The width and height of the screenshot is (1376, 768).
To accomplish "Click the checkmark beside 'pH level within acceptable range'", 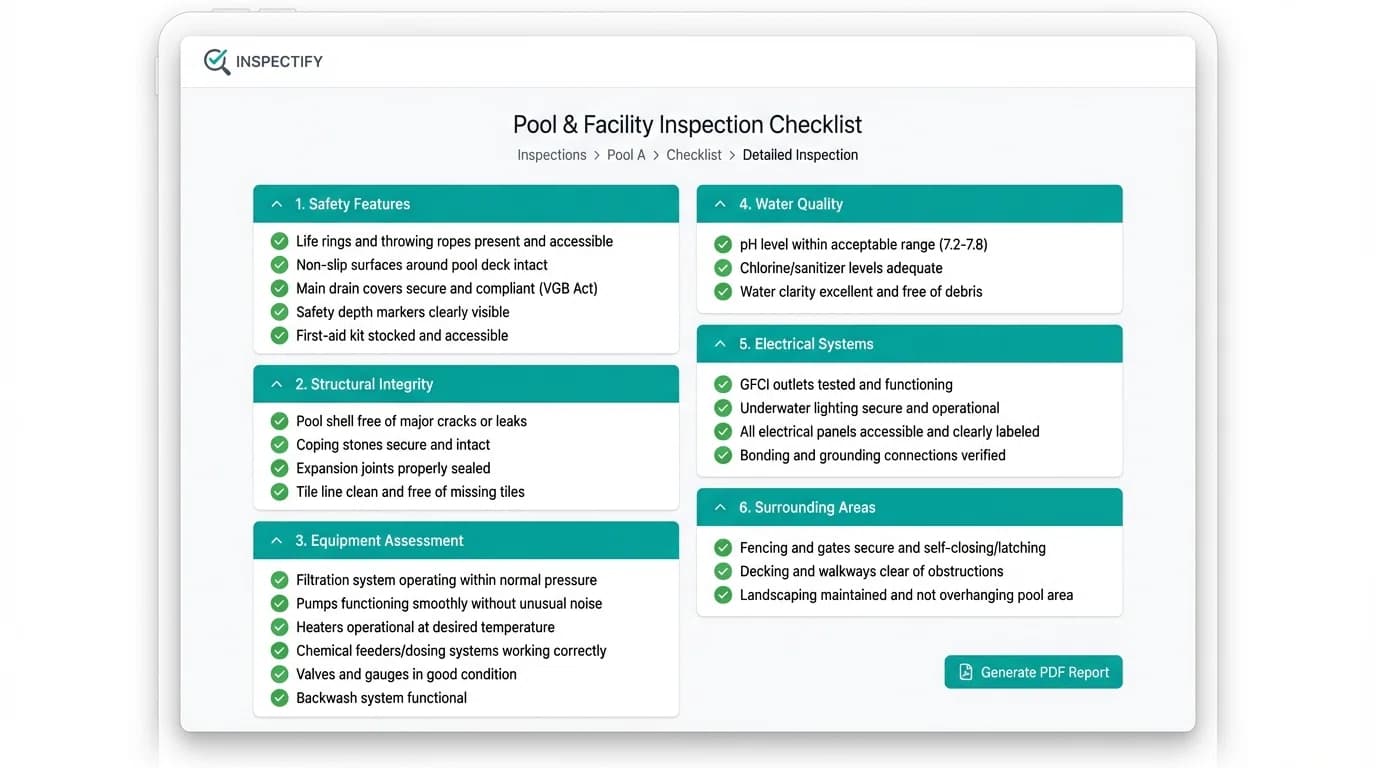I will click(723, 244).
